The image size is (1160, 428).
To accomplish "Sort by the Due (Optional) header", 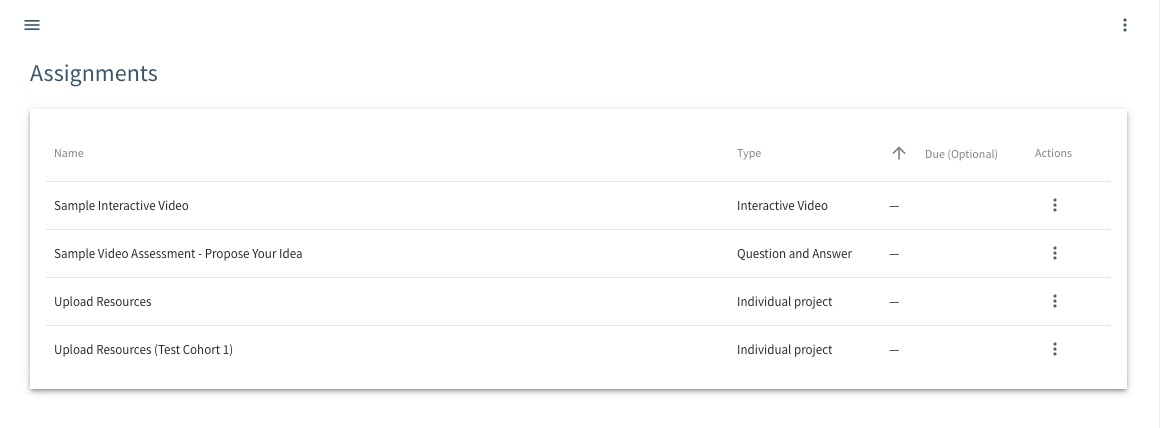I will 961,154.
